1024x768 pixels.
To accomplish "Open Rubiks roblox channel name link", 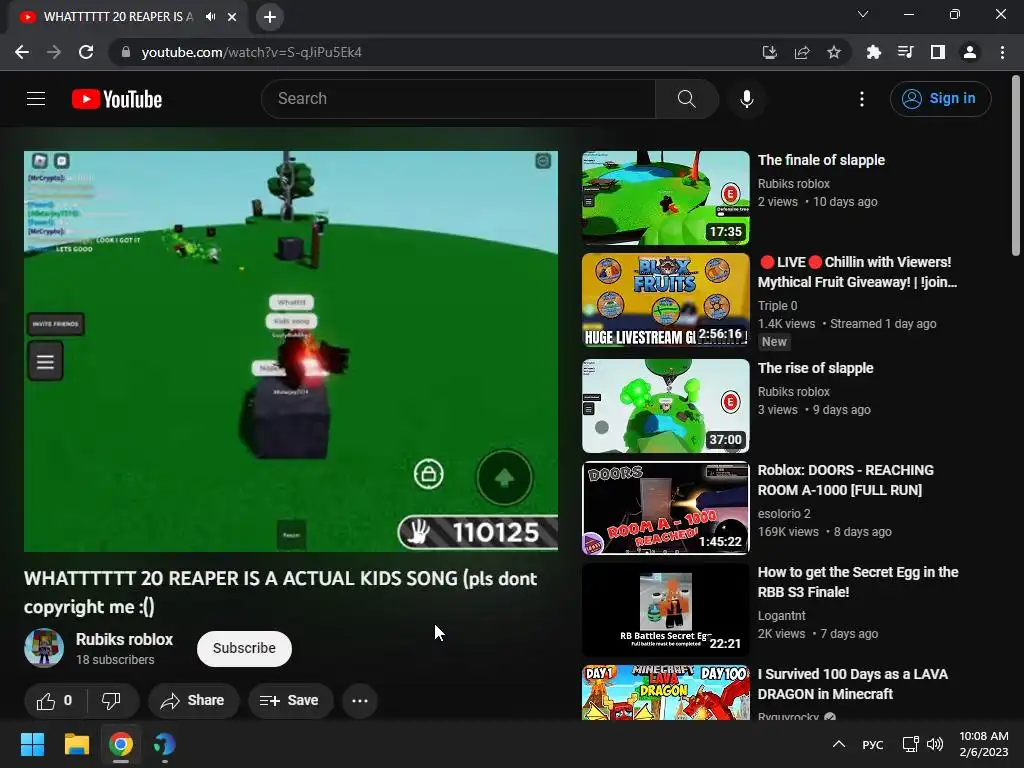I will click(124, 639).
